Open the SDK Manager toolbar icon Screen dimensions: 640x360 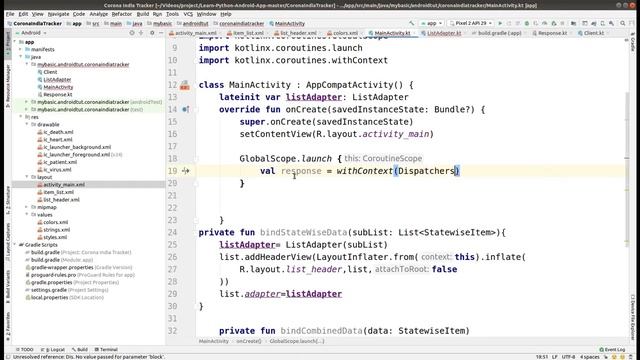[x=611, y=23]
